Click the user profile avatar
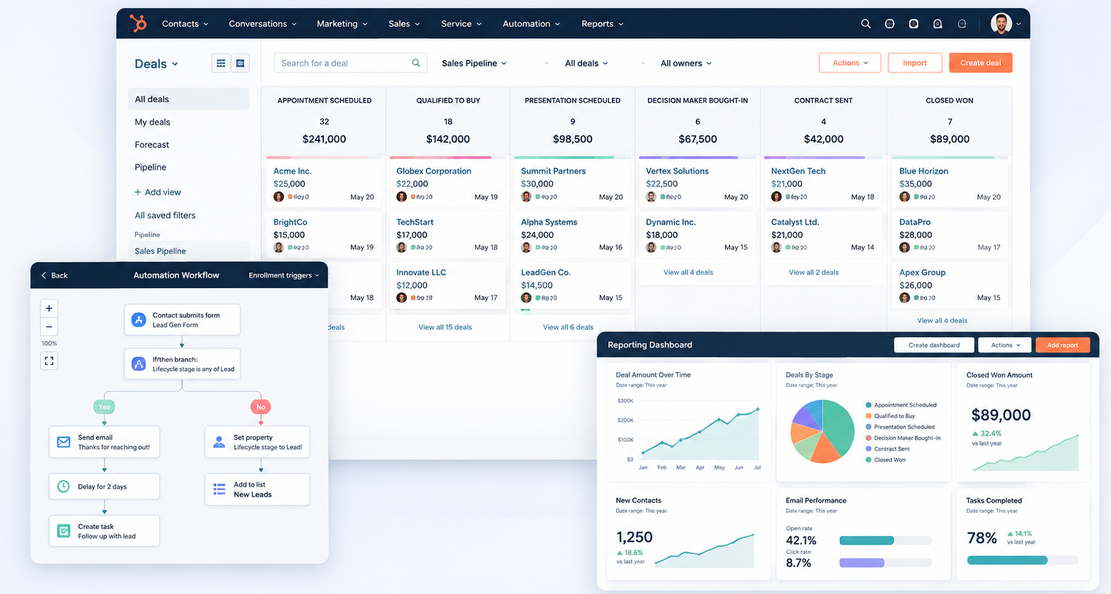The image size is (1111, 594). click(x=1000, y=23)
